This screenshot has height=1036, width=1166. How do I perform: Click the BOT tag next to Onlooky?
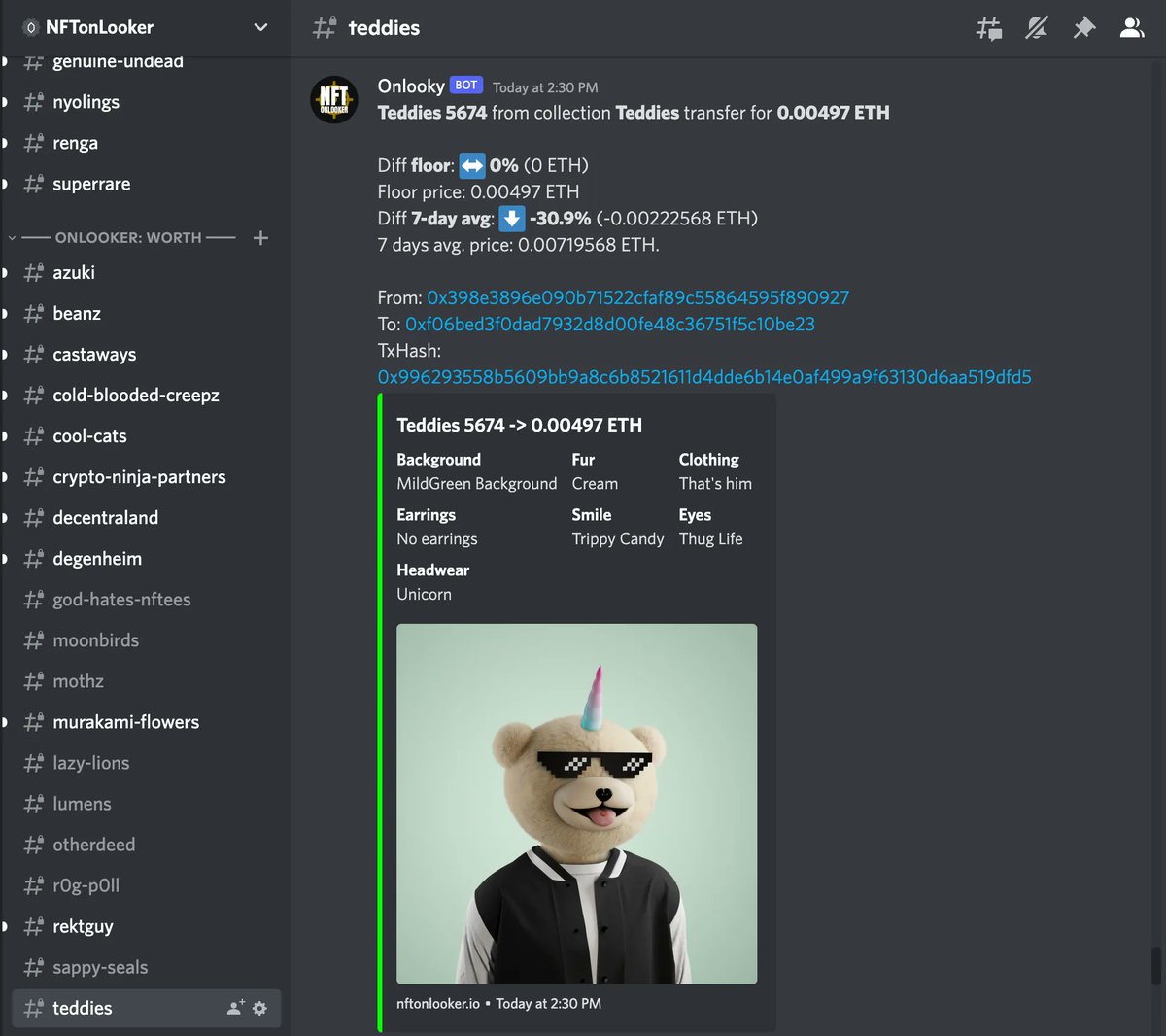466,86
